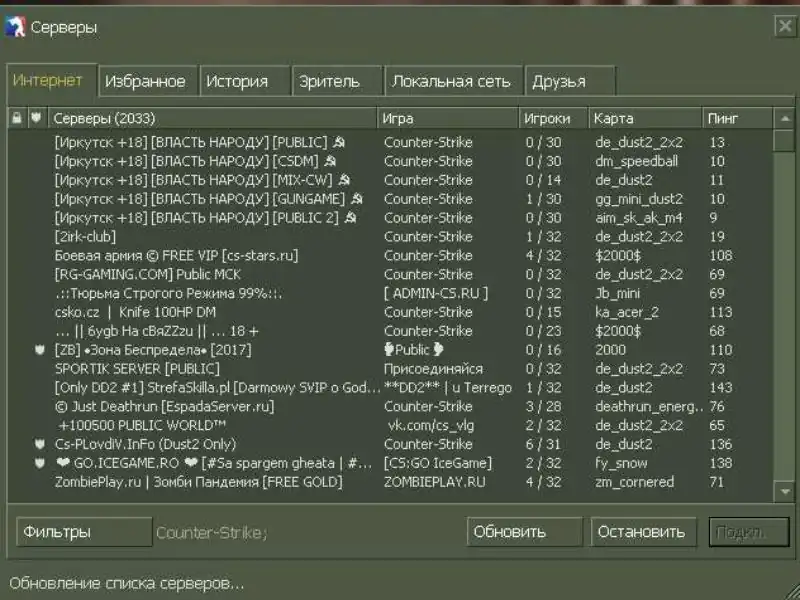Viewport: 800px width, 600px height.
Task: Click shield icon on the Зона Беспредела row
Action: [39, 350]
